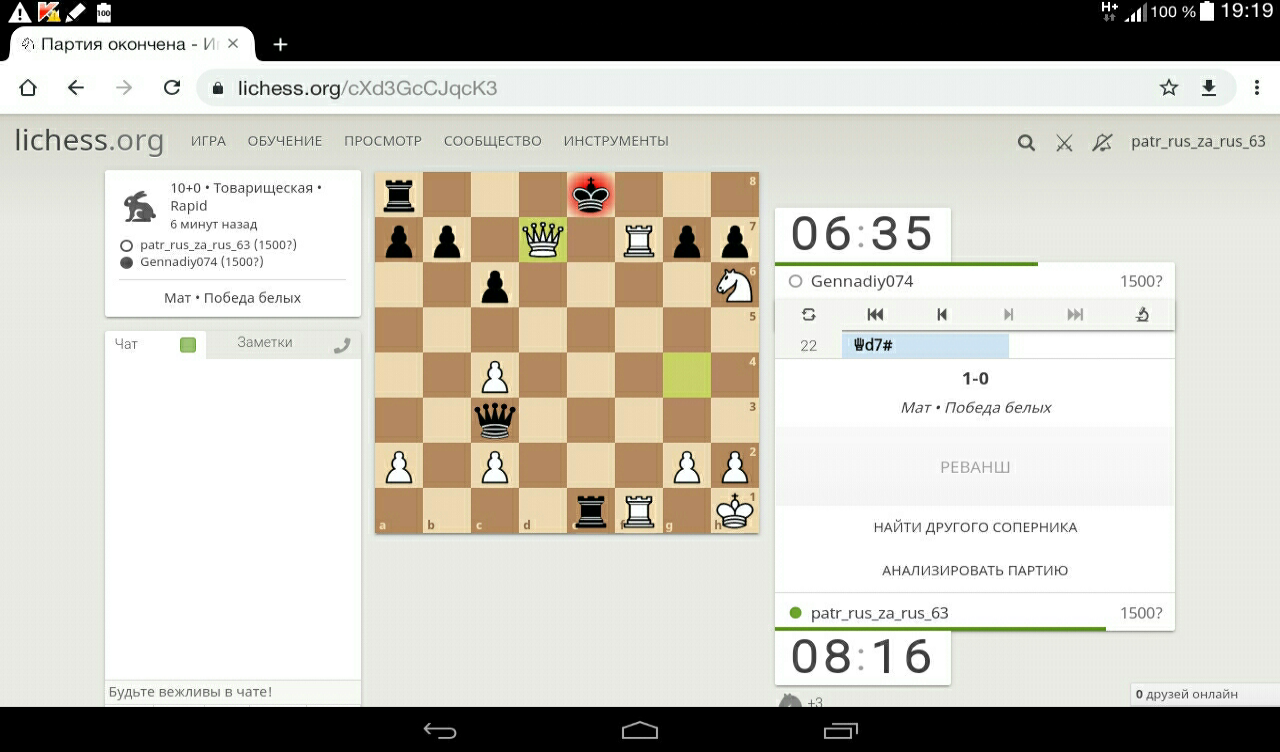Screen dimensions: 1280x752
Task: Open the ИНСТРУМЕНТЫ menu
Action: [x=616, y=141]
